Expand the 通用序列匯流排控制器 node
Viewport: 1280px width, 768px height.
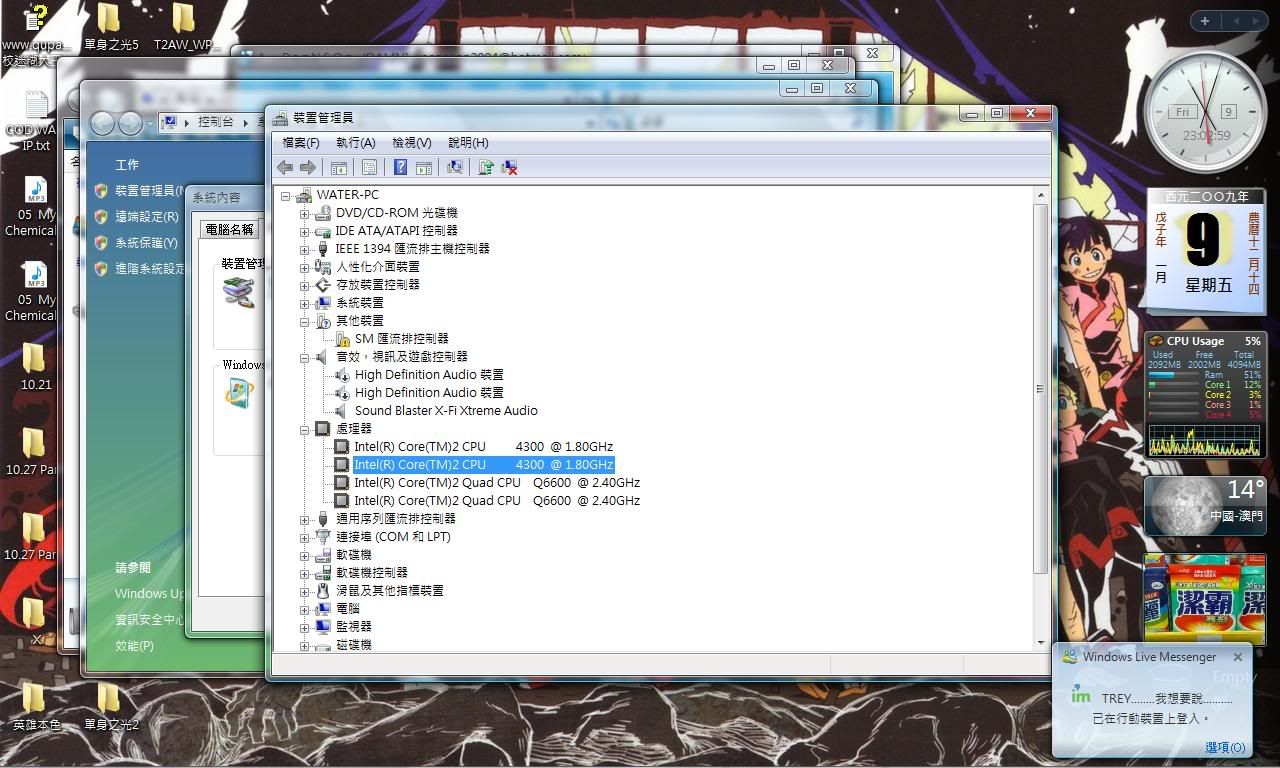coord(305,519)
